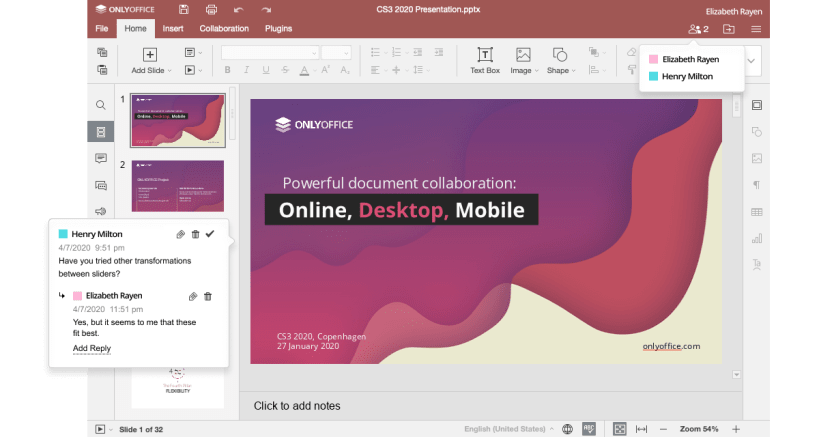Select slide 1 thumbnail

[x=178, y=120]
